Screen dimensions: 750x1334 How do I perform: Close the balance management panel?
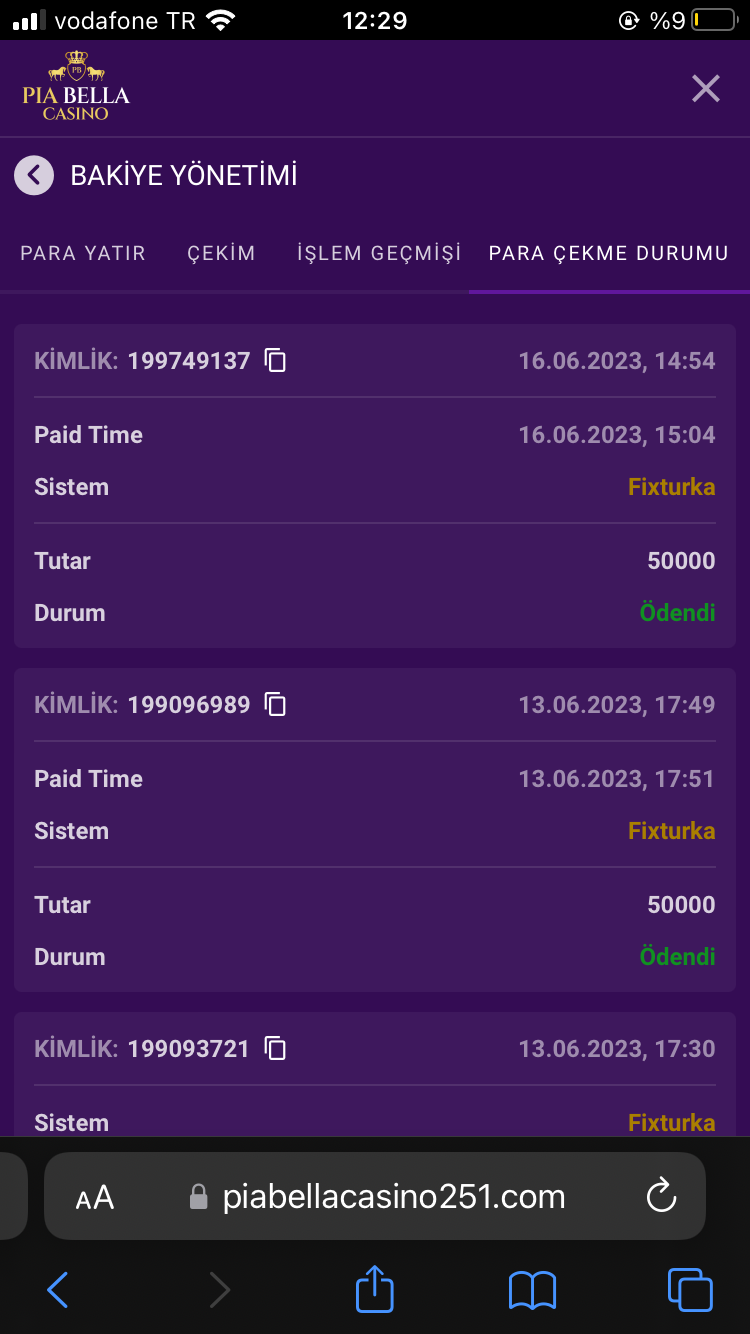[x=706, y=89]
